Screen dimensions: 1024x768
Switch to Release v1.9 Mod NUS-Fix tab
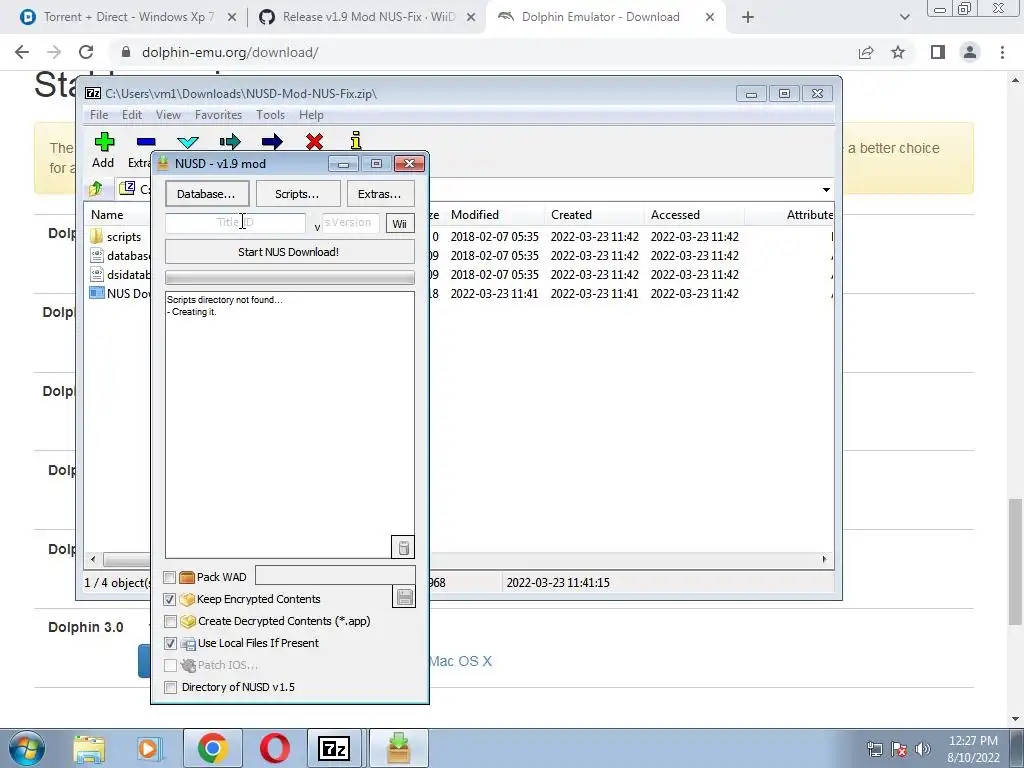click(x=367, y=17)
